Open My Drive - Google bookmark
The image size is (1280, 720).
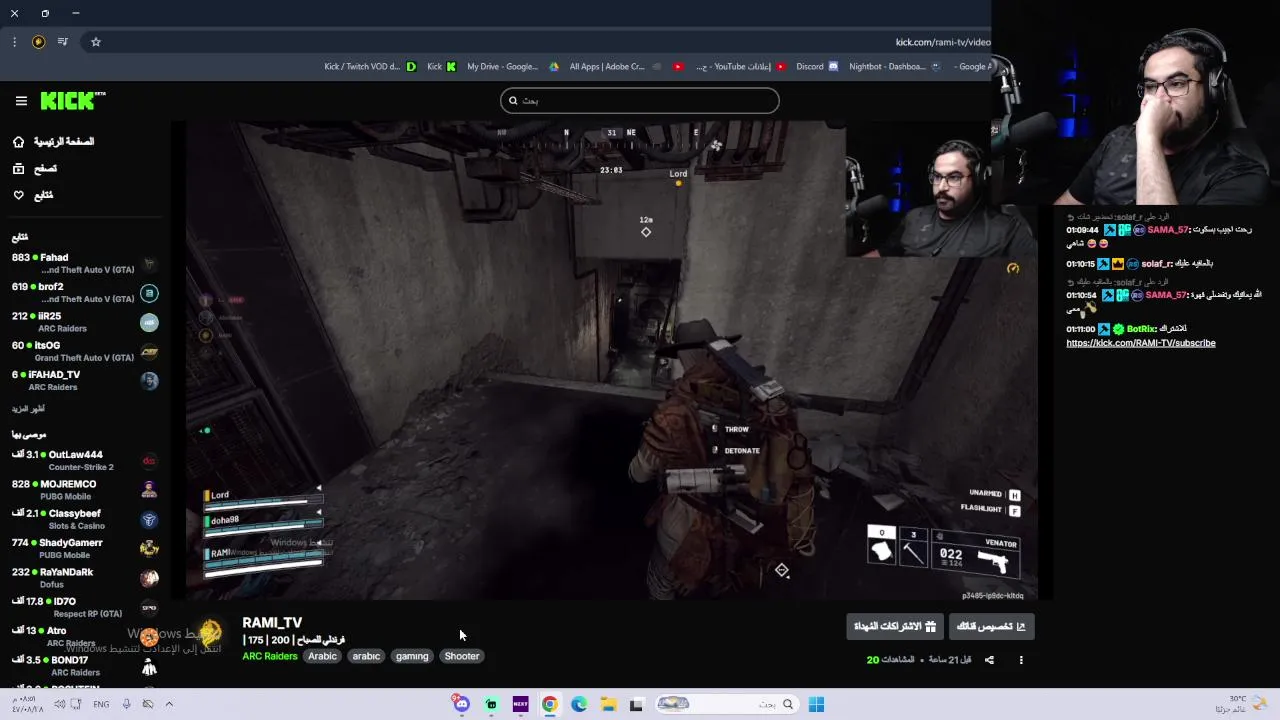pyautogui.click(x=513, y=67)
